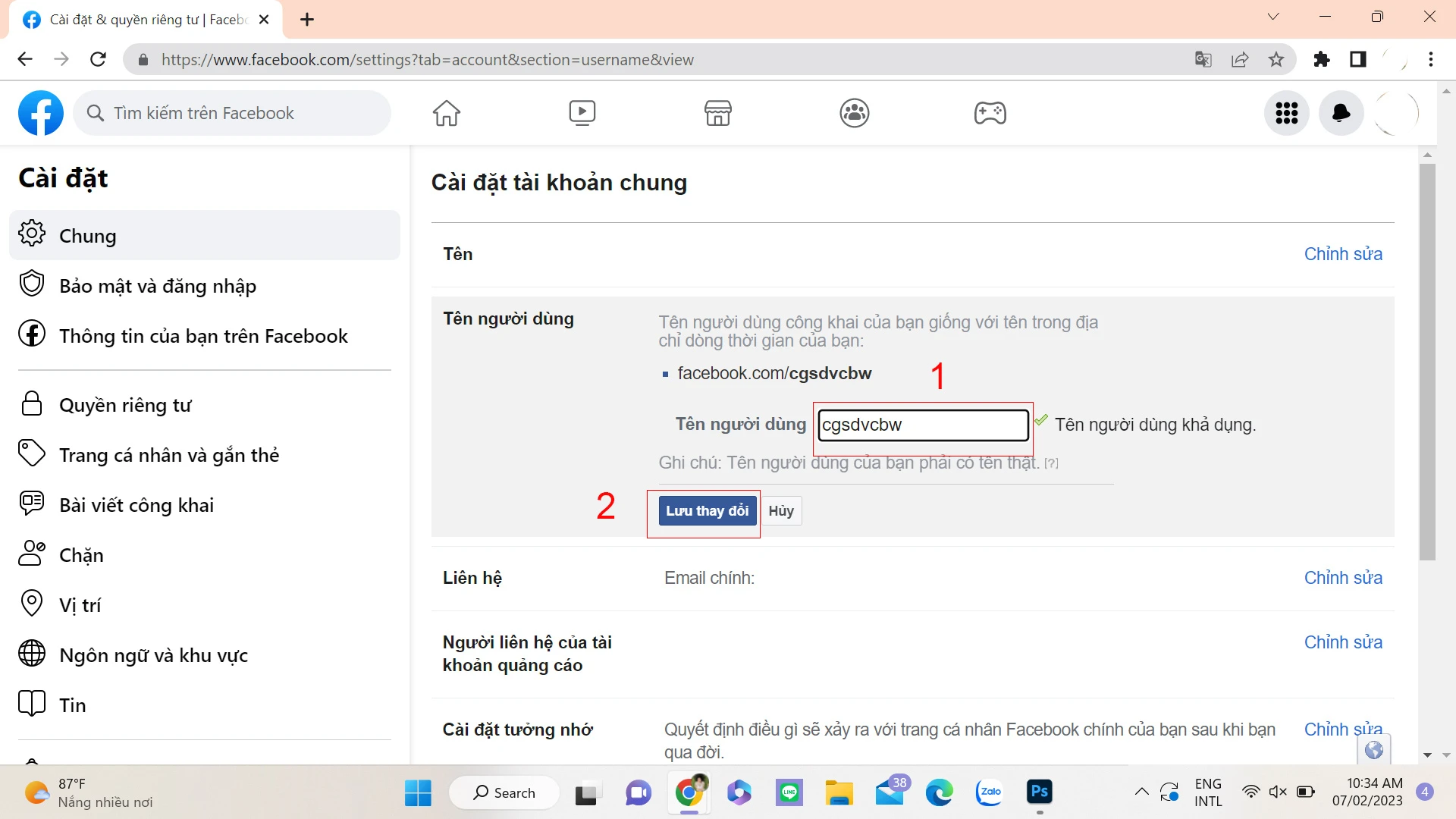Bookmark this page with star icon
This screenshot has height=819, width=1456.
pyautogui.click(x=1276, y=59)
